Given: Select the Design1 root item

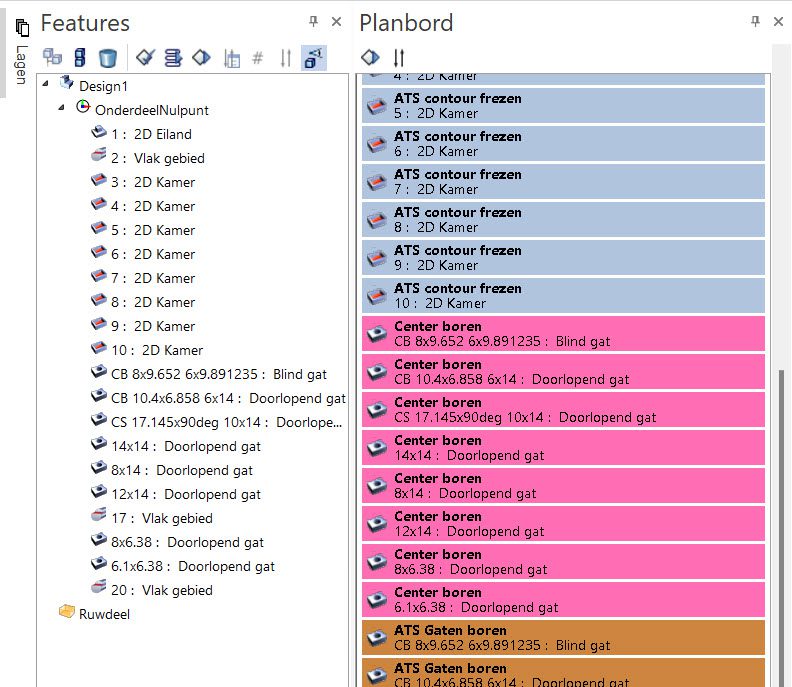Looking at the screenshot, I should [x=103, y=86].
